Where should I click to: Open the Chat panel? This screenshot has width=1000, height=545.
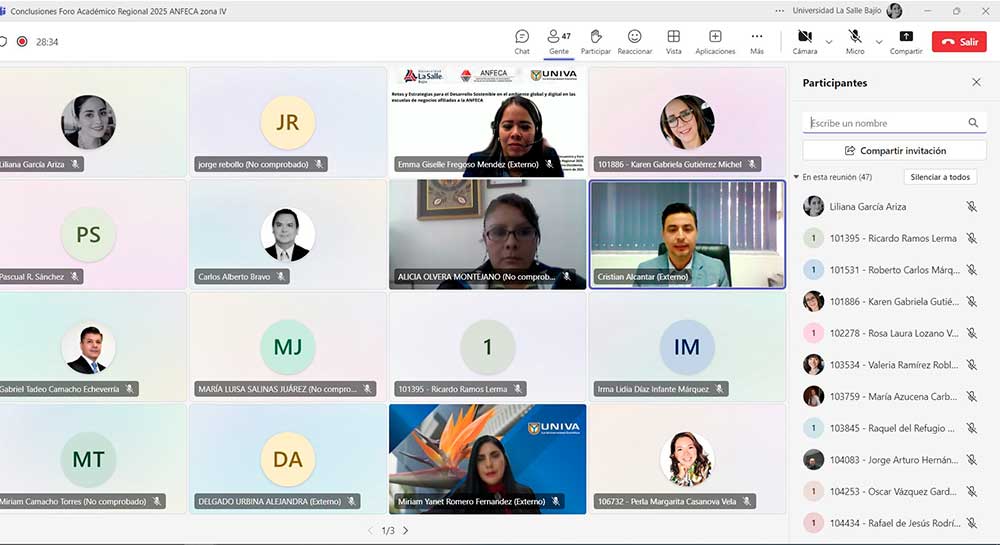[522, 41]
